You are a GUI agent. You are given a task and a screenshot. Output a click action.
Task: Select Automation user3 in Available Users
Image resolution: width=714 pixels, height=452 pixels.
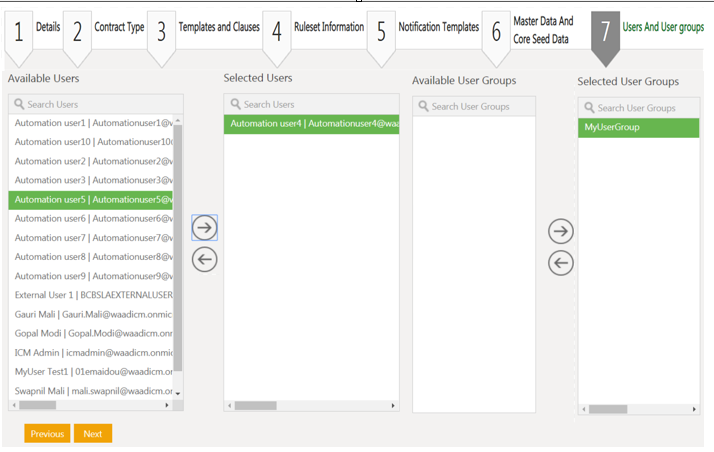(92, 180)
